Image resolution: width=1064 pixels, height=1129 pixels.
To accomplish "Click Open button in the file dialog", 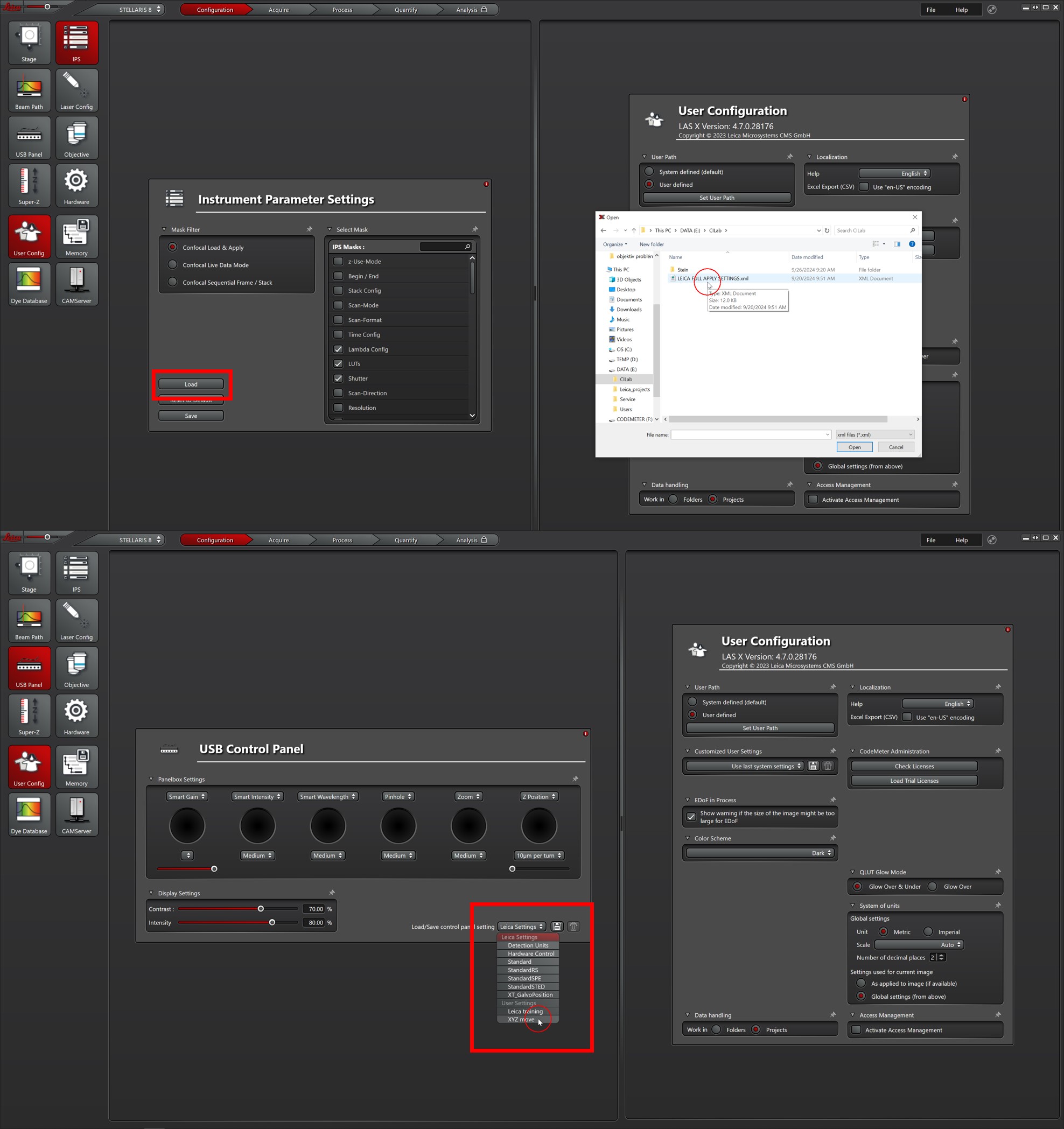I will coord(855,447).
